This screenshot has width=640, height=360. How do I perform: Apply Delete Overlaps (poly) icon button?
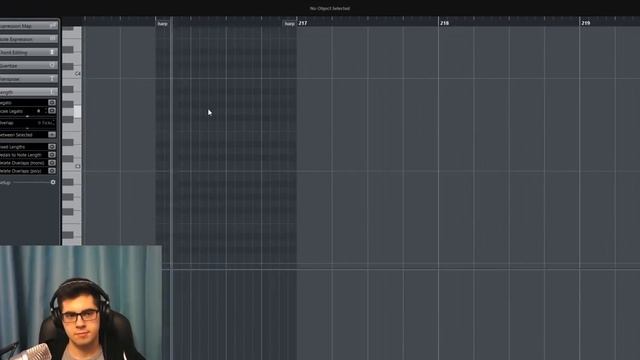[52, 171]
